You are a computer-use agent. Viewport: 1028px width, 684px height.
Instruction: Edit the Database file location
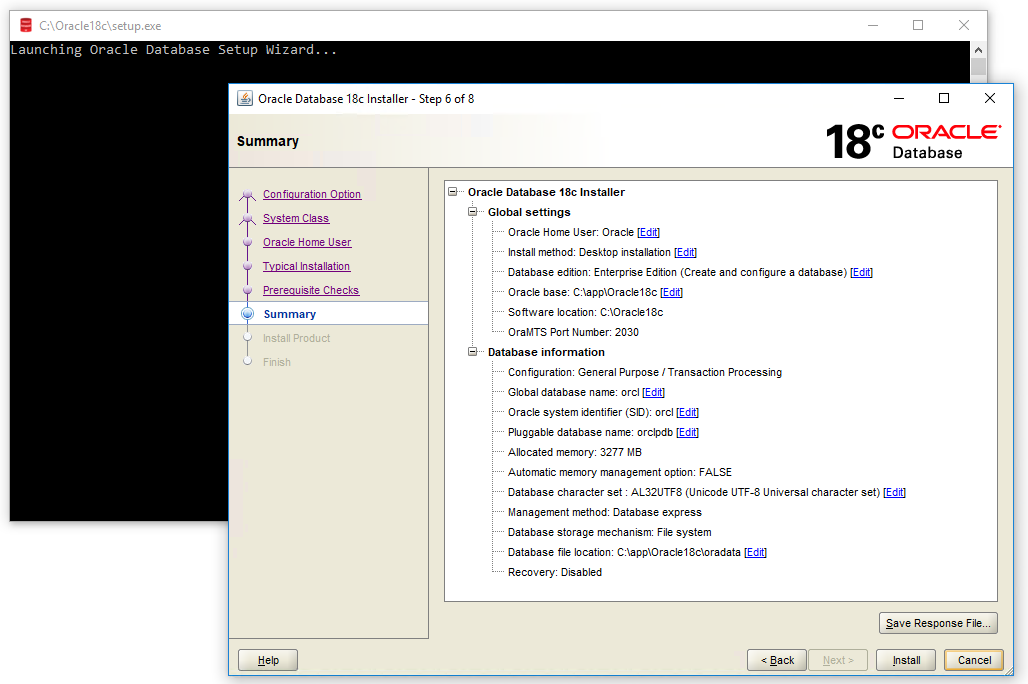[x=755, y=552]
